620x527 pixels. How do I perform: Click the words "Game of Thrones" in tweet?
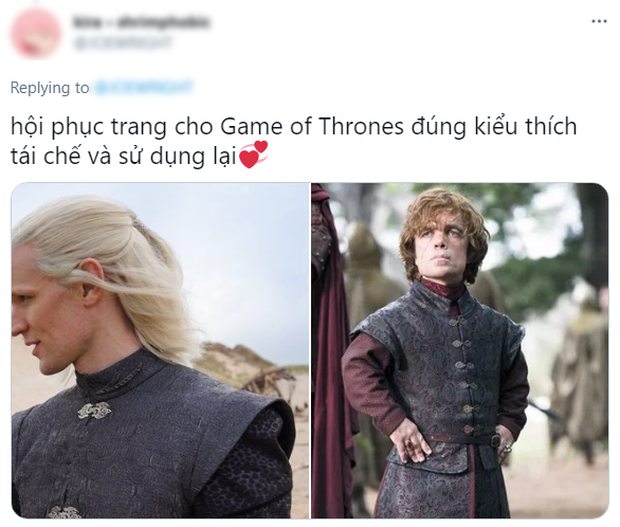(x=312, y=127)
